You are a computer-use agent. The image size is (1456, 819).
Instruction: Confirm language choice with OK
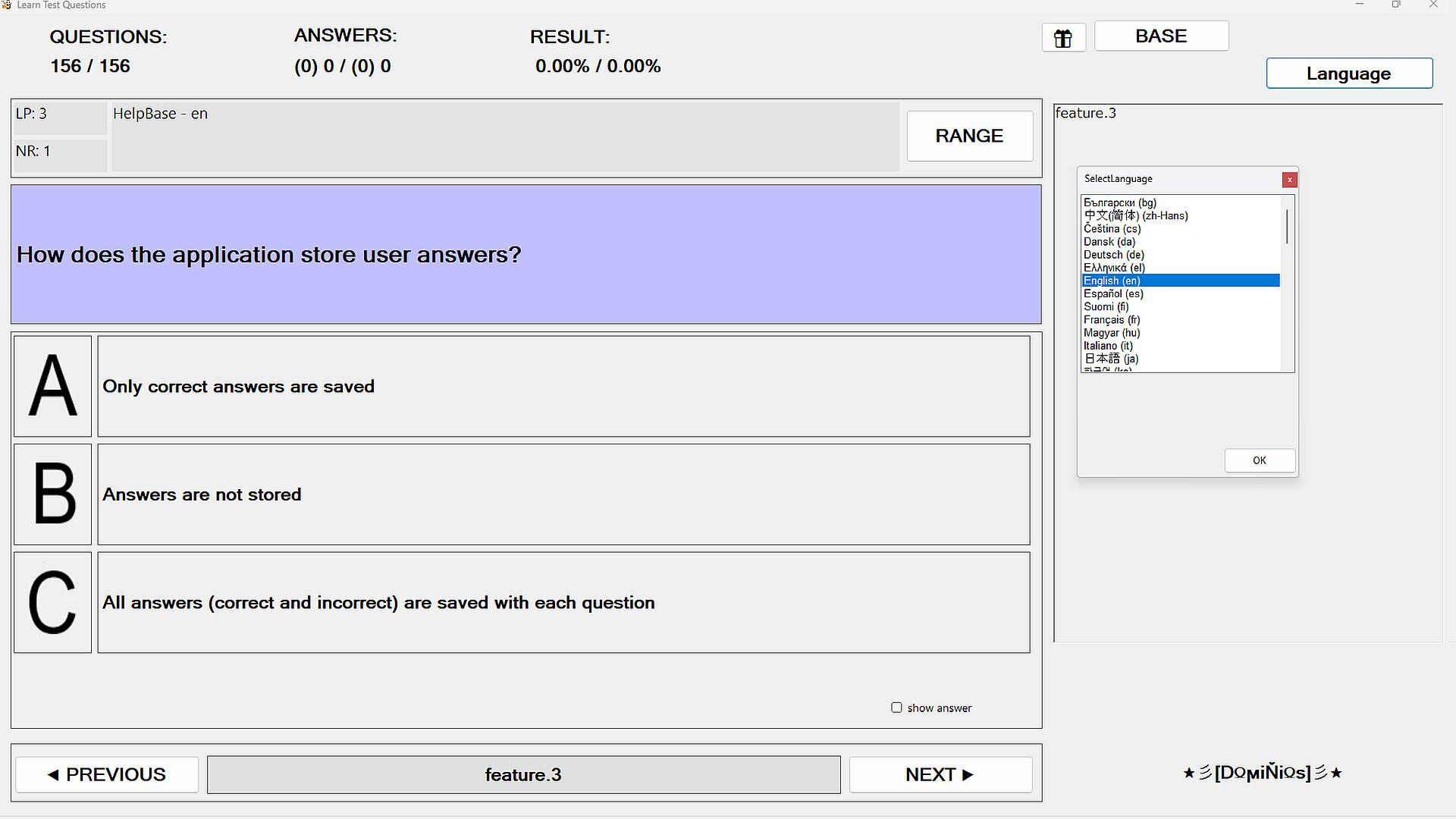pyautogui.click(x=1260, y=460)
